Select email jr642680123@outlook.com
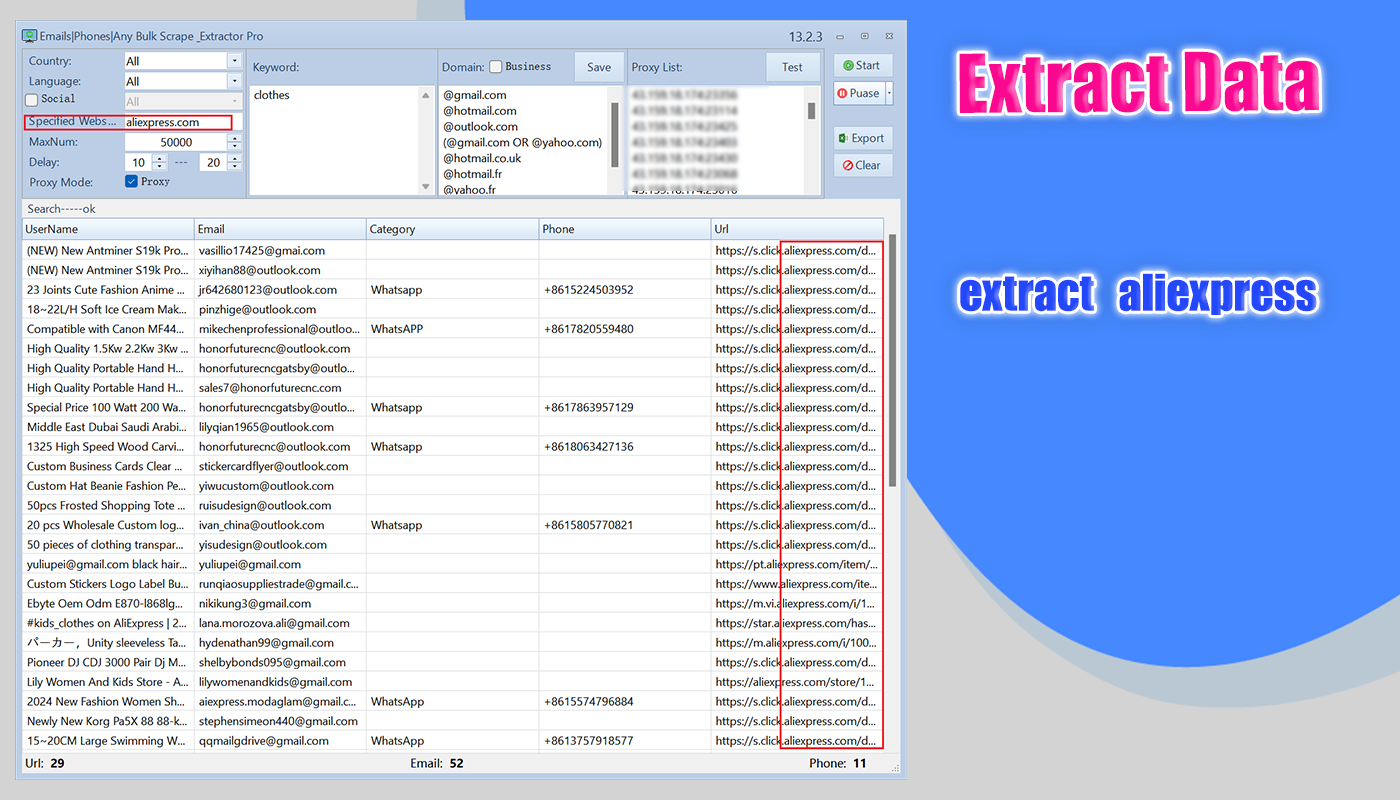This screenshot has width=1400, height=800. (x=268, y=290)
